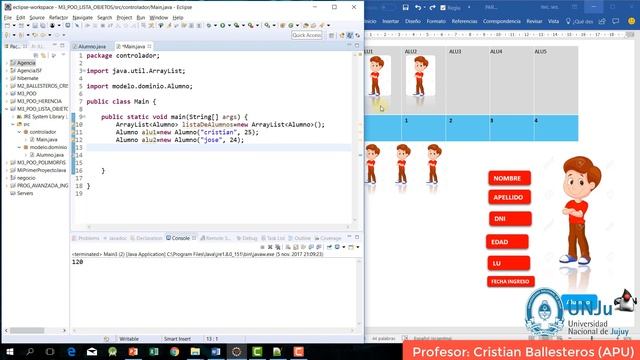Viewport: 640px width, 360px height.
Task: Click the boy image under ALU2 column
Action: (x=420, y=76)
